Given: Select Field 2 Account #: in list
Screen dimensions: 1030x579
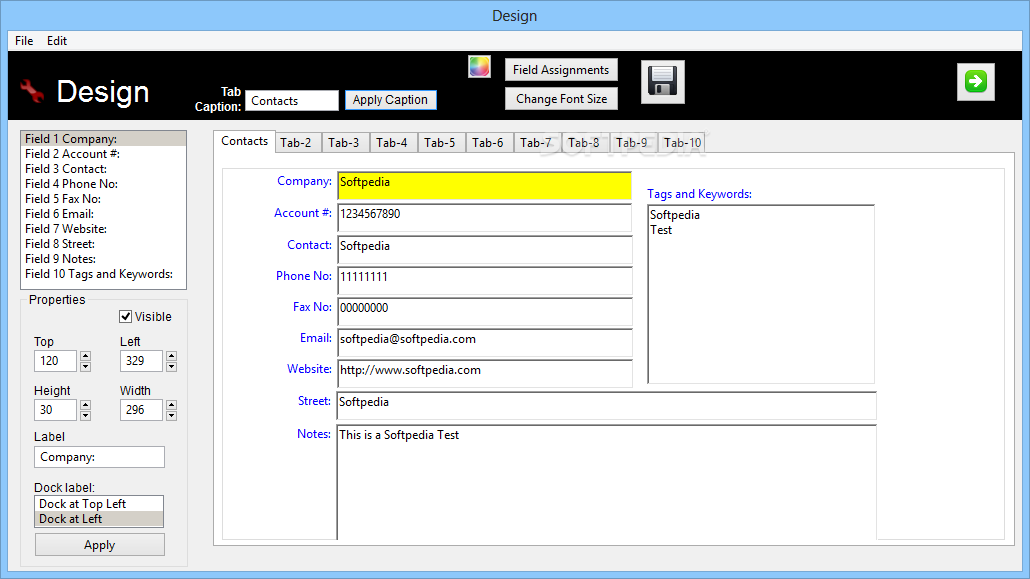Looking at the screenshot, I should (x=104, y=154).
